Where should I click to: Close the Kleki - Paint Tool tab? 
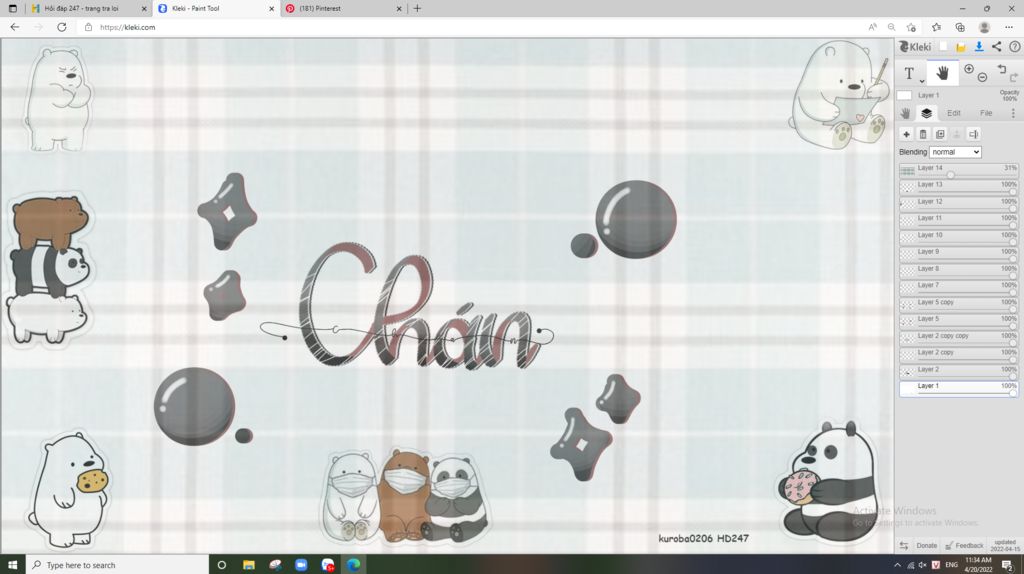pos(272,8)
